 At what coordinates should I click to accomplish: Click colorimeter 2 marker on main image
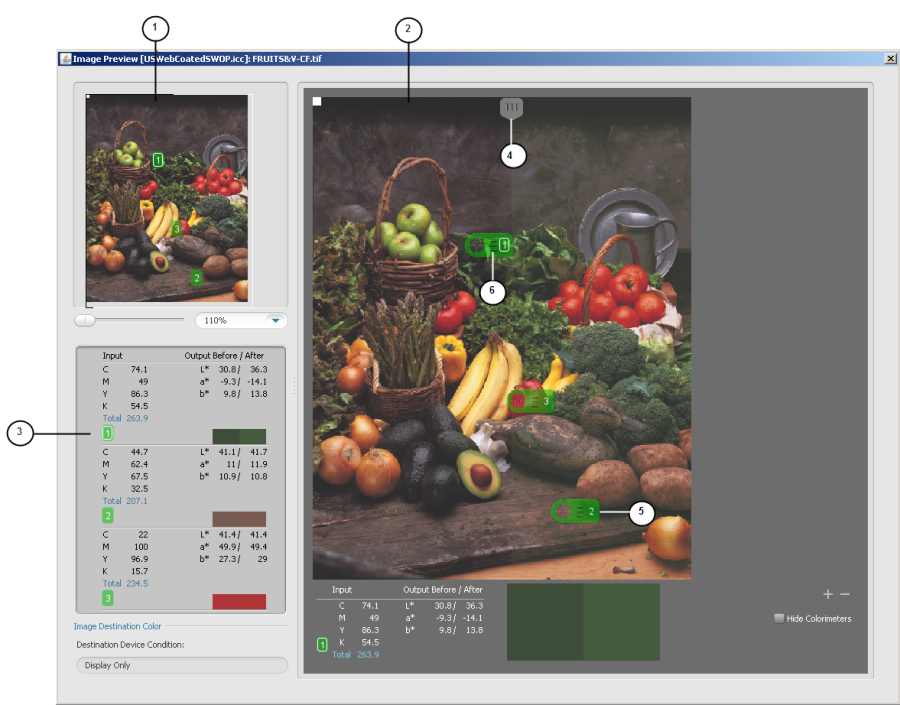pyautogui.click(x=575, y=511)
